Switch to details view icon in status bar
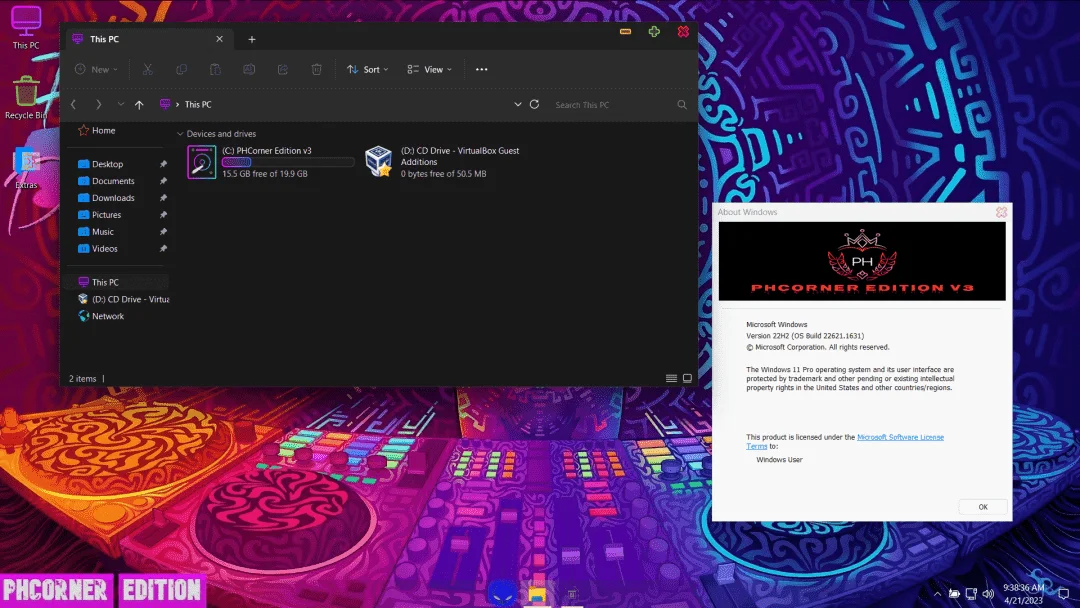The width and height of the screenshot is (1080, 608). coord(671,379)
